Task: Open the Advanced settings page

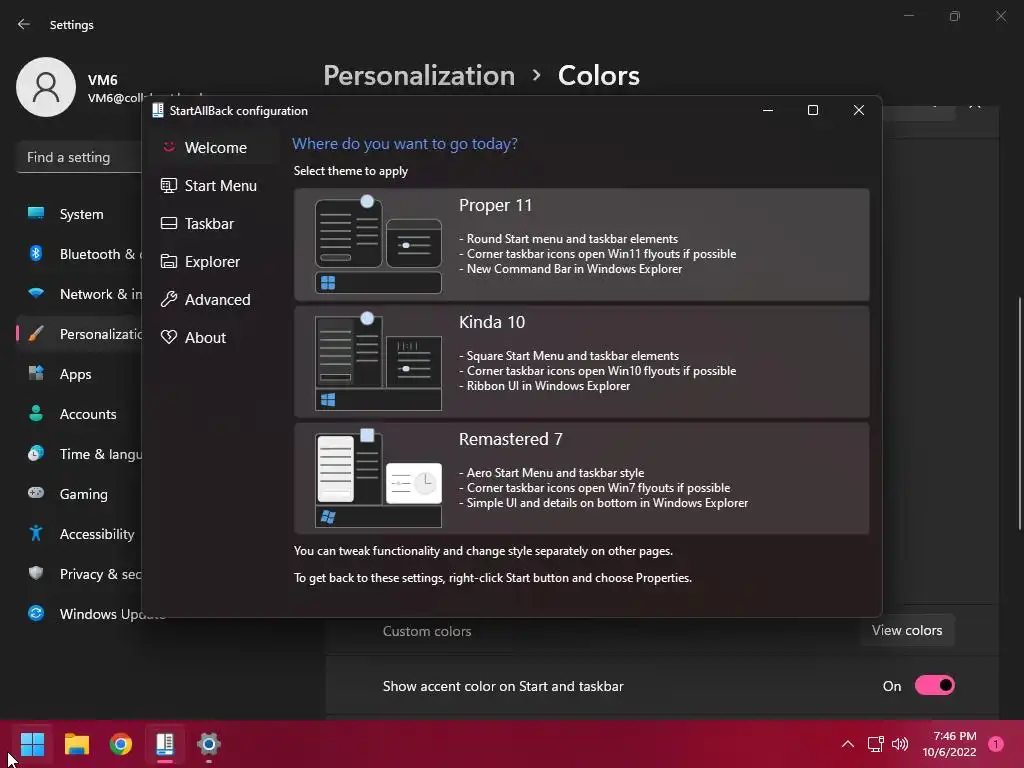Action: [213, 299]
